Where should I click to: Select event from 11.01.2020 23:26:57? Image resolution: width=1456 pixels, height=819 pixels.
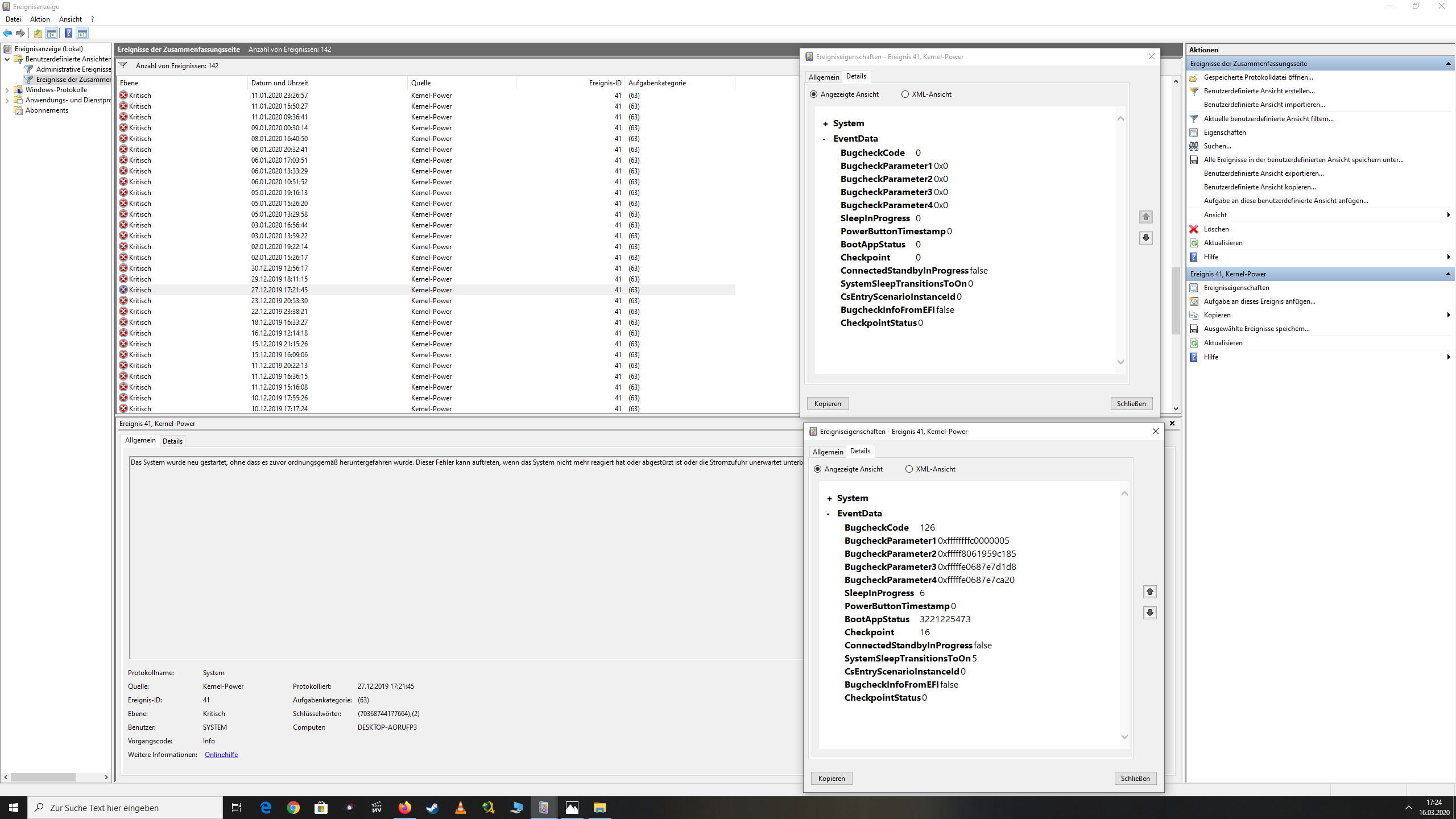(x=279, y=96)
